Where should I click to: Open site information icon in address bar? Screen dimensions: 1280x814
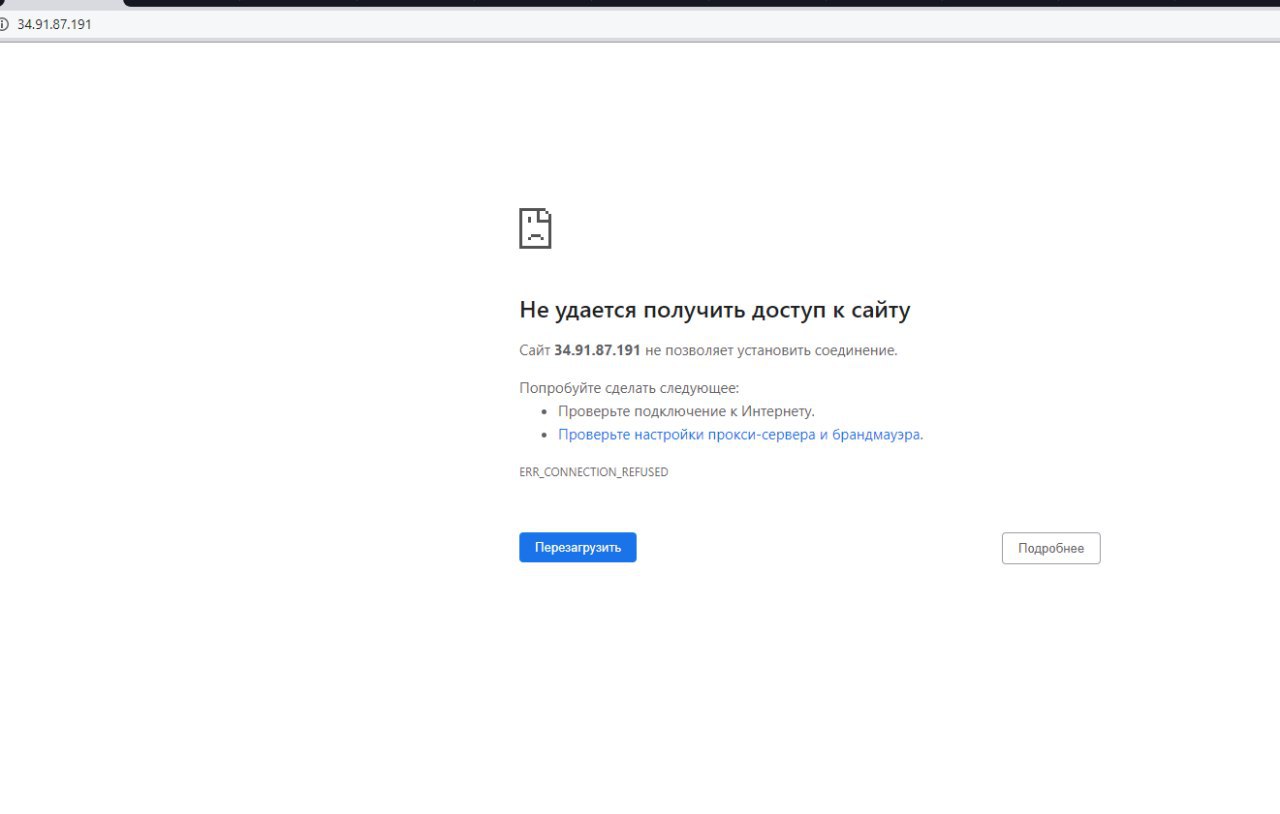pyautogui.click(x=4, y=24)
